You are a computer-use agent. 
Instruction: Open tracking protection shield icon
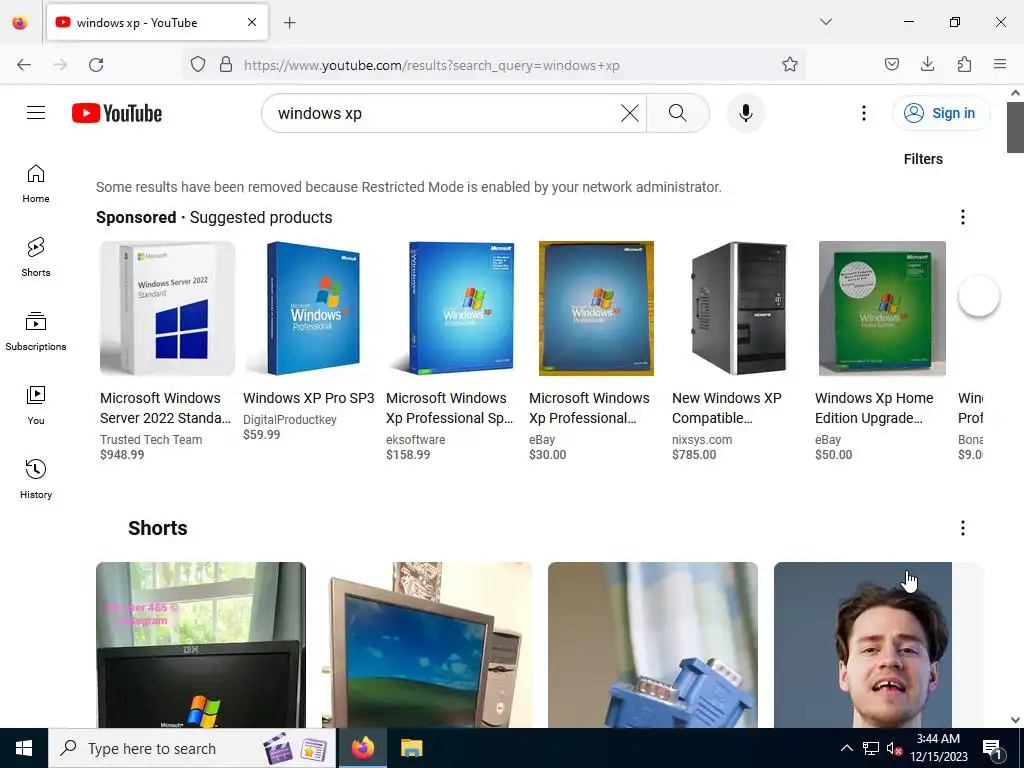coord(198,65)
